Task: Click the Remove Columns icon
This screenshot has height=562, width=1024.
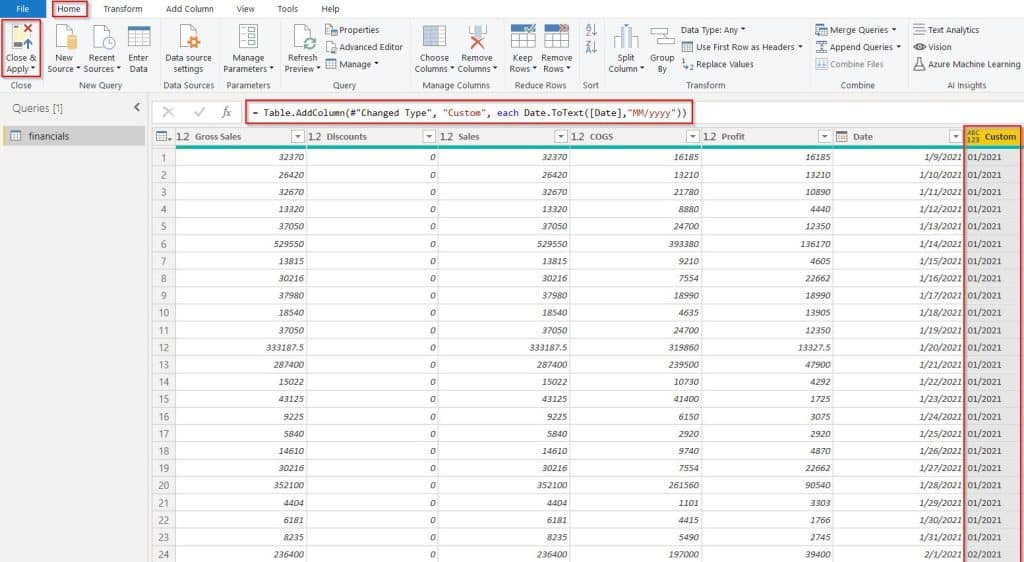Action: click(x=477, y=37)
